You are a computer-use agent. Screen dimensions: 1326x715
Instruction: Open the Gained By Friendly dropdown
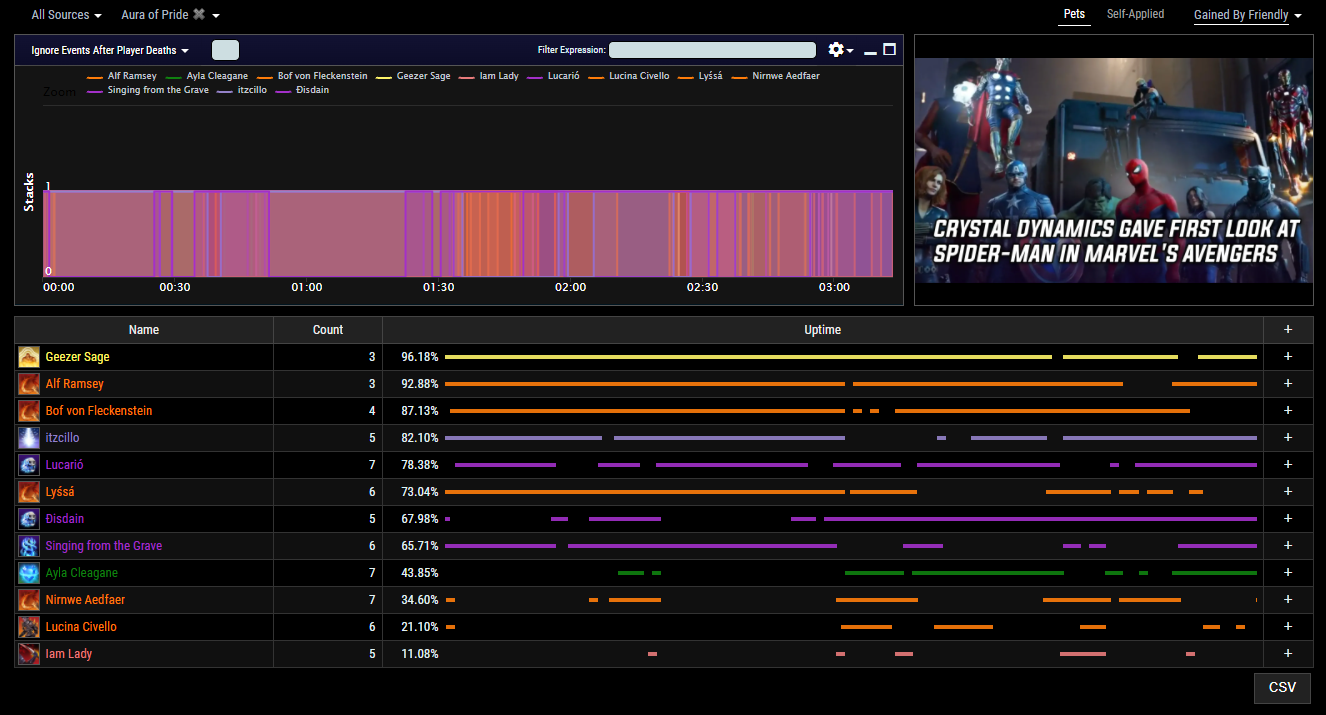click(x=1248, y=15)
